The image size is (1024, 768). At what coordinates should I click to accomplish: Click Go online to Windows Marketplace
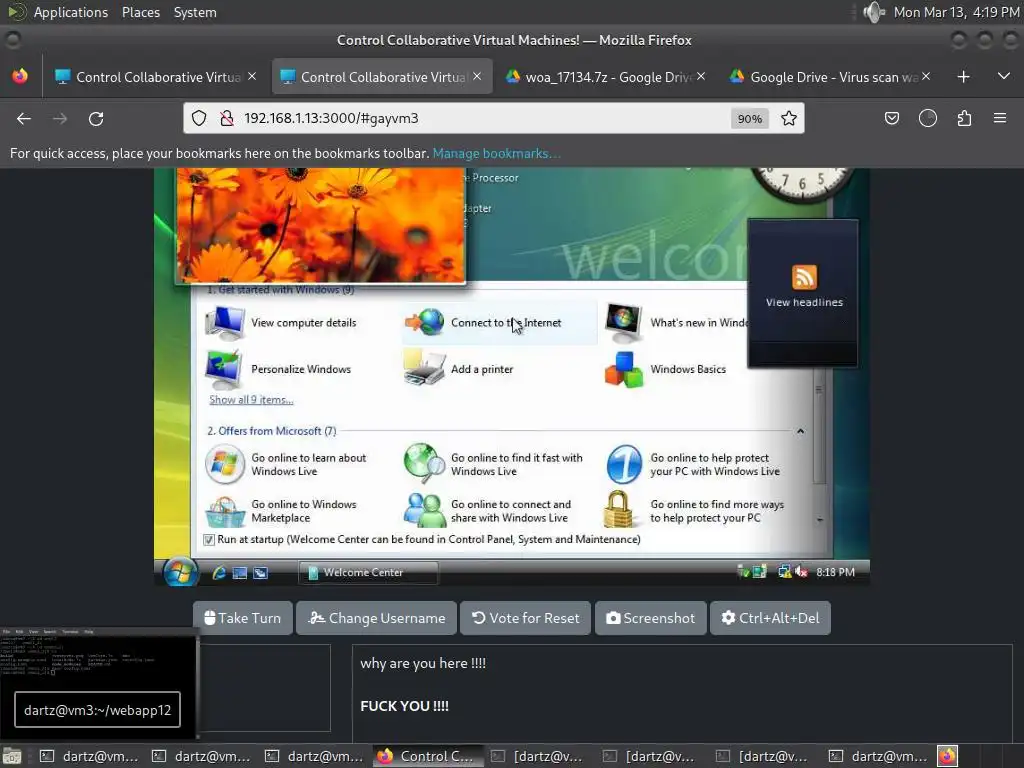coord(281,511)
